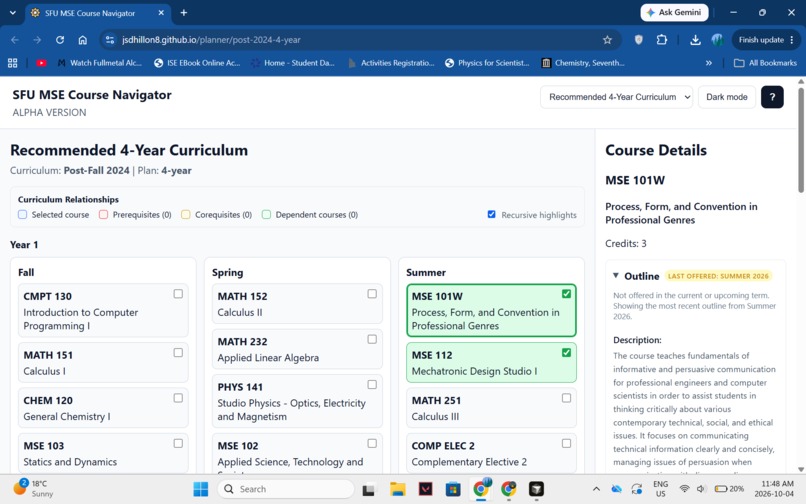This screenshot has width=806, height=504.
Task: View site information icon in address bar
Action: coord(109,40)
